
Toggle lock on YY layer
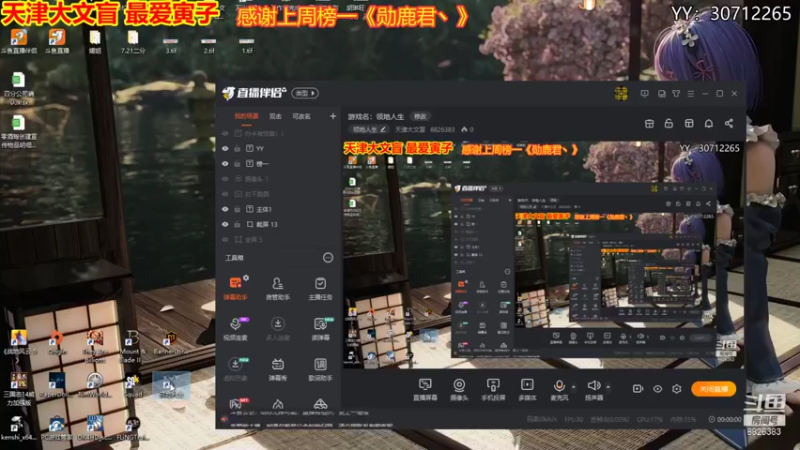[x=237, y=148]
